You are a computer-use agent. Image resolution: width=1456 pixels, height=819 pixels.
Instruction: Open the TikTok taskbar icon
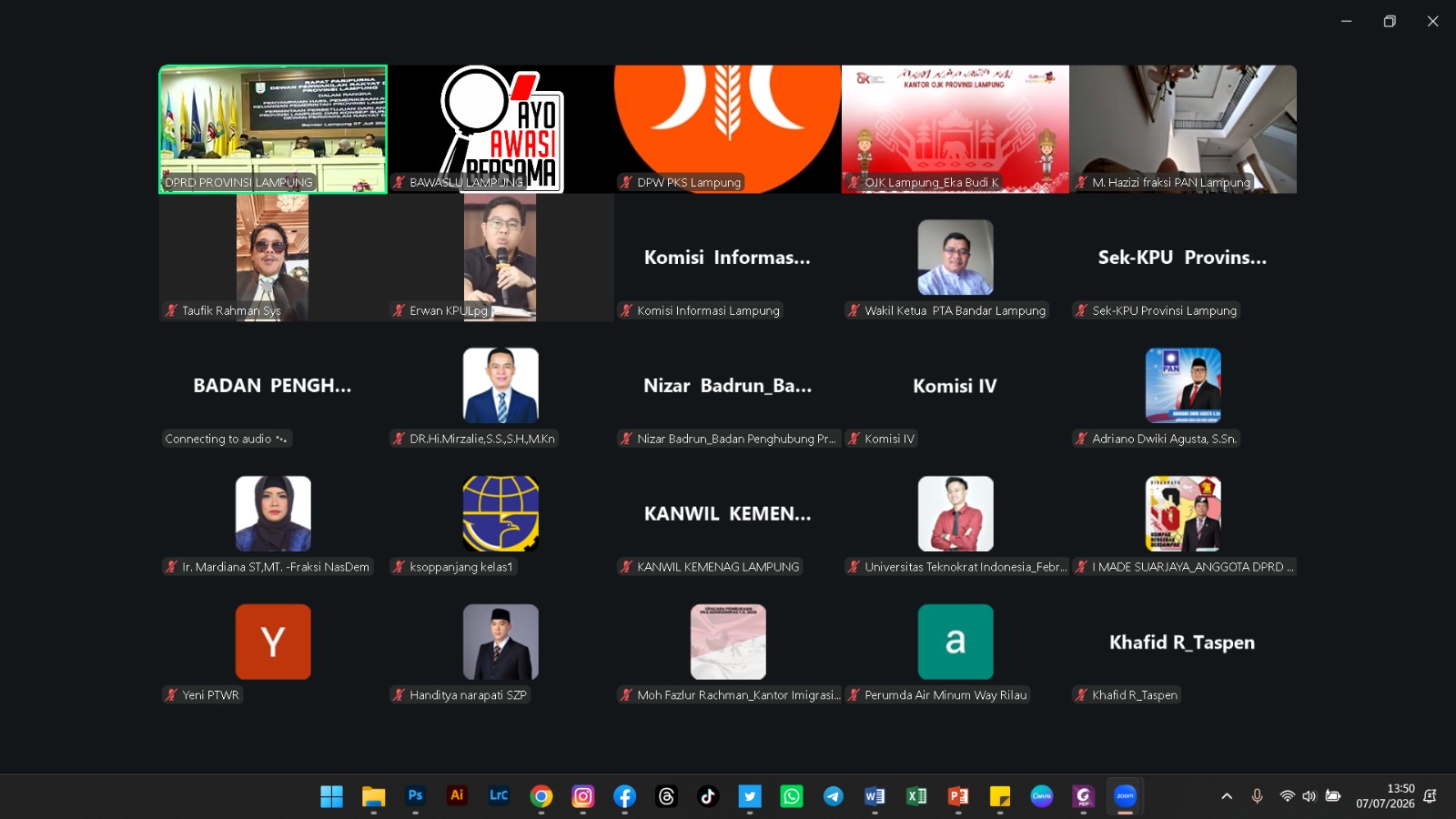[708, 796]
